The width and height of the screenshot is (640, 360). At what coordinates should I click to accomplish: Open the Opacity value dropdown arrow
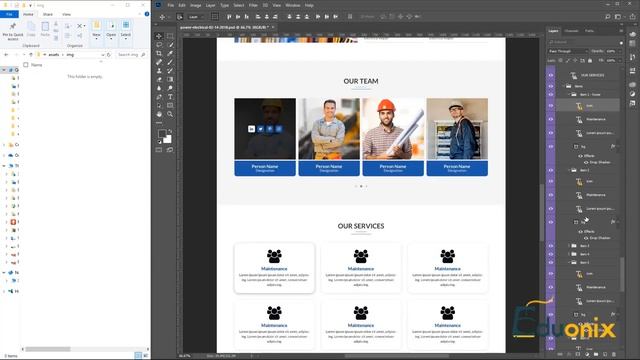pyautogui.click(x=619, y=51)
